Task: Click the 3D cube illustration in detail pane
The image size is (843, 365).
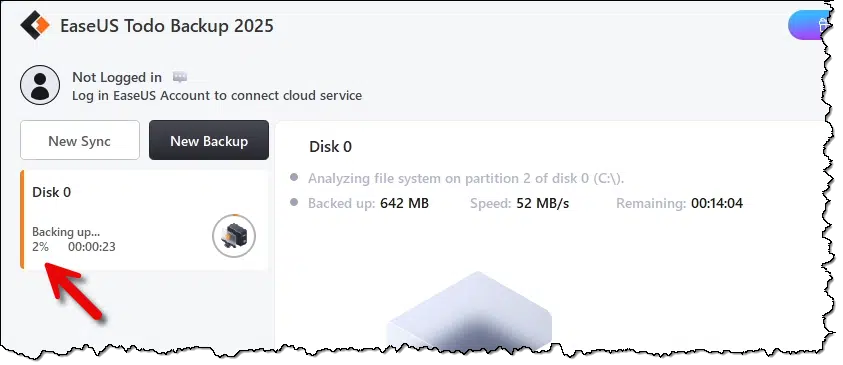Action: coord(469,311)
